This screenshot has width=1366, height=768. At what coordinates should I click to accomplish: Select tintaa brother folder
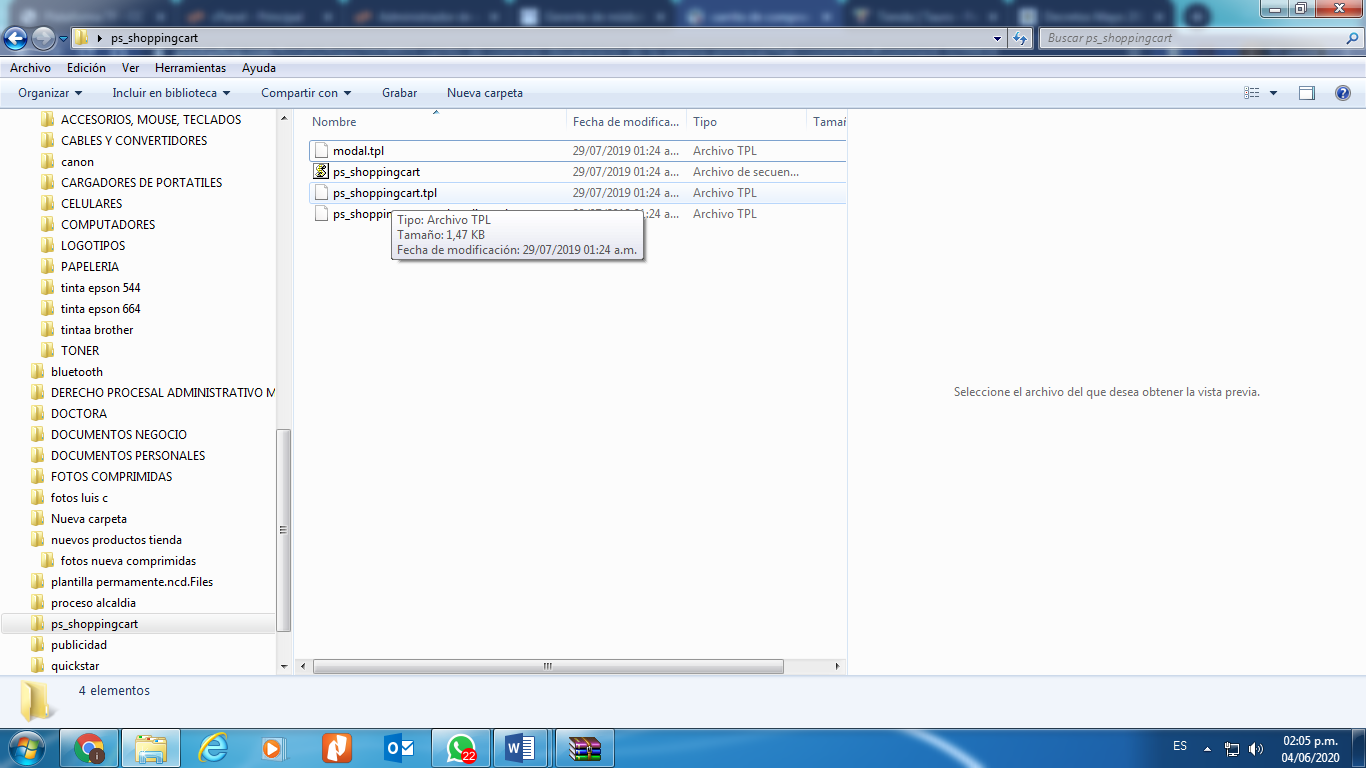(97, 330)
